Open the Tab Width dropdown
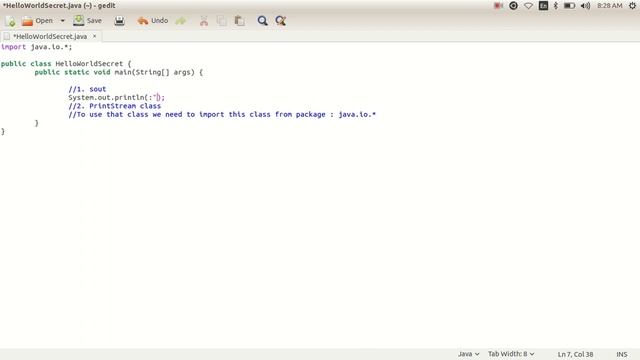 [x=511, y=354]
